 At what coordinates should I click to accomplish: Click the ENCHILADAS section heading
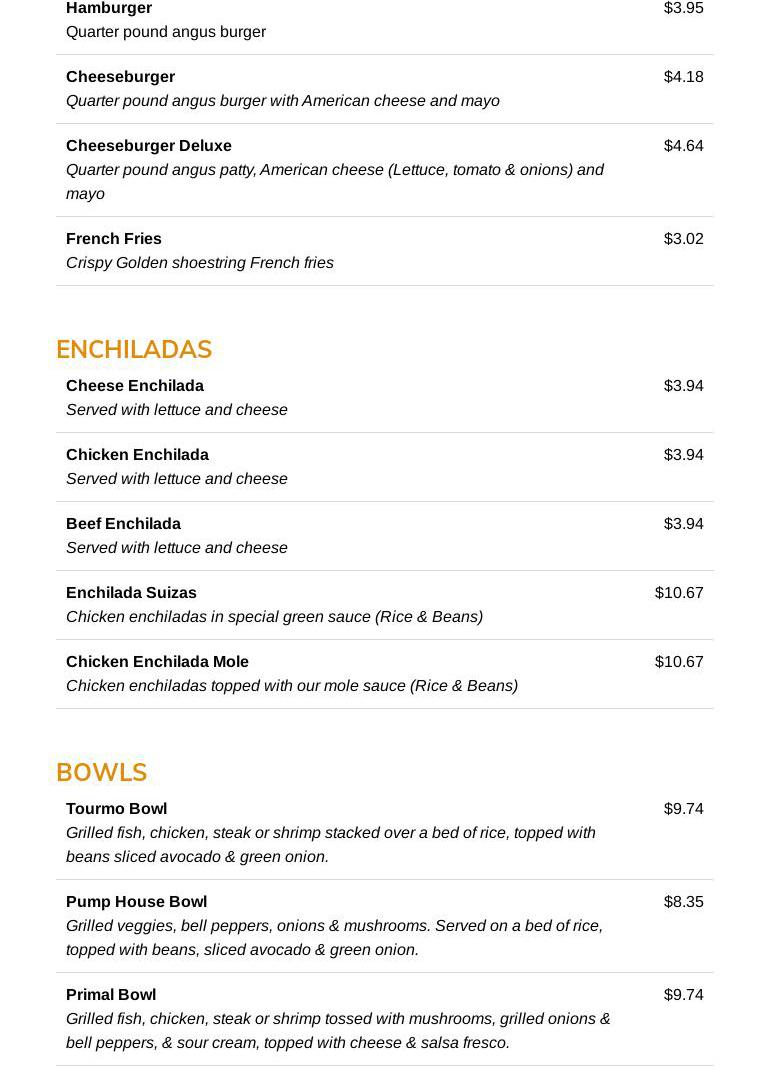pyautogui.click(x=134, y=349)
